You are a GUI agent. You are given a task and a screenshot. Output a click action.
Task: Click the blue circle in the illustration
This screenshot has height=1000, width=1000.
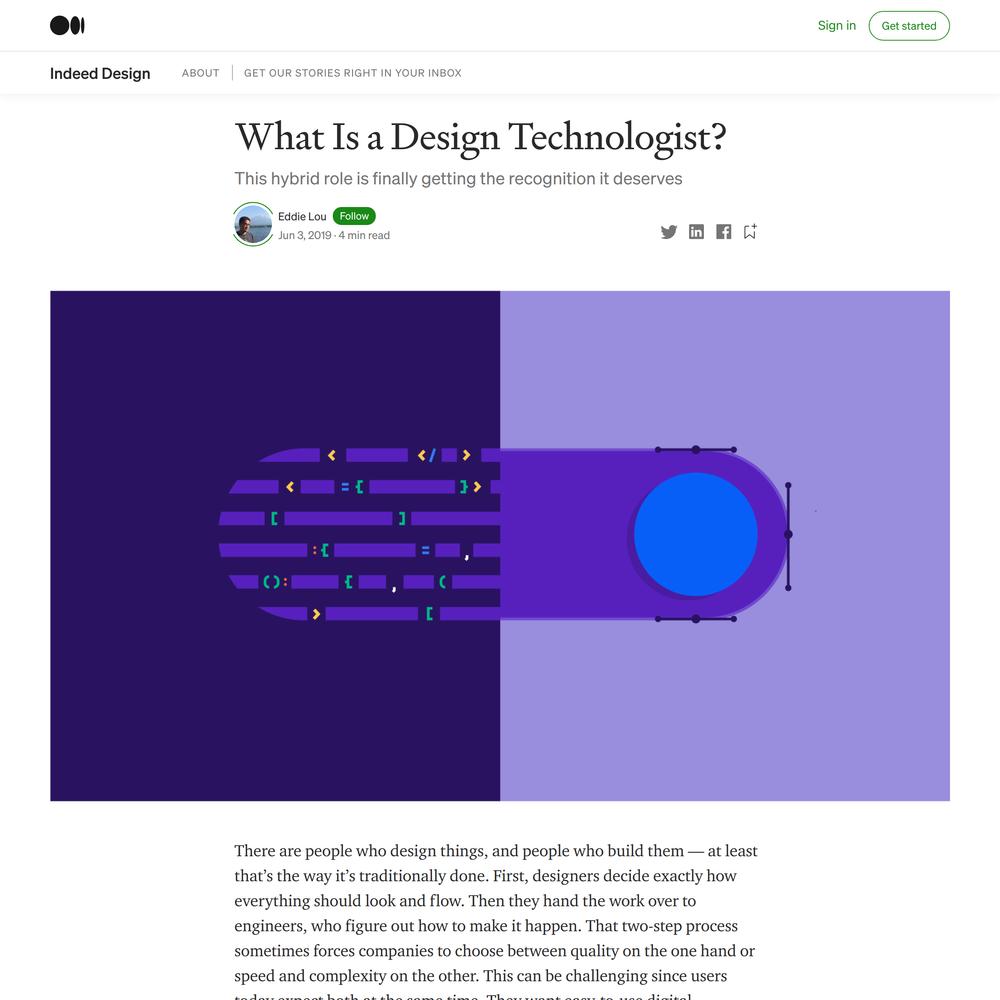pos(695,534)
